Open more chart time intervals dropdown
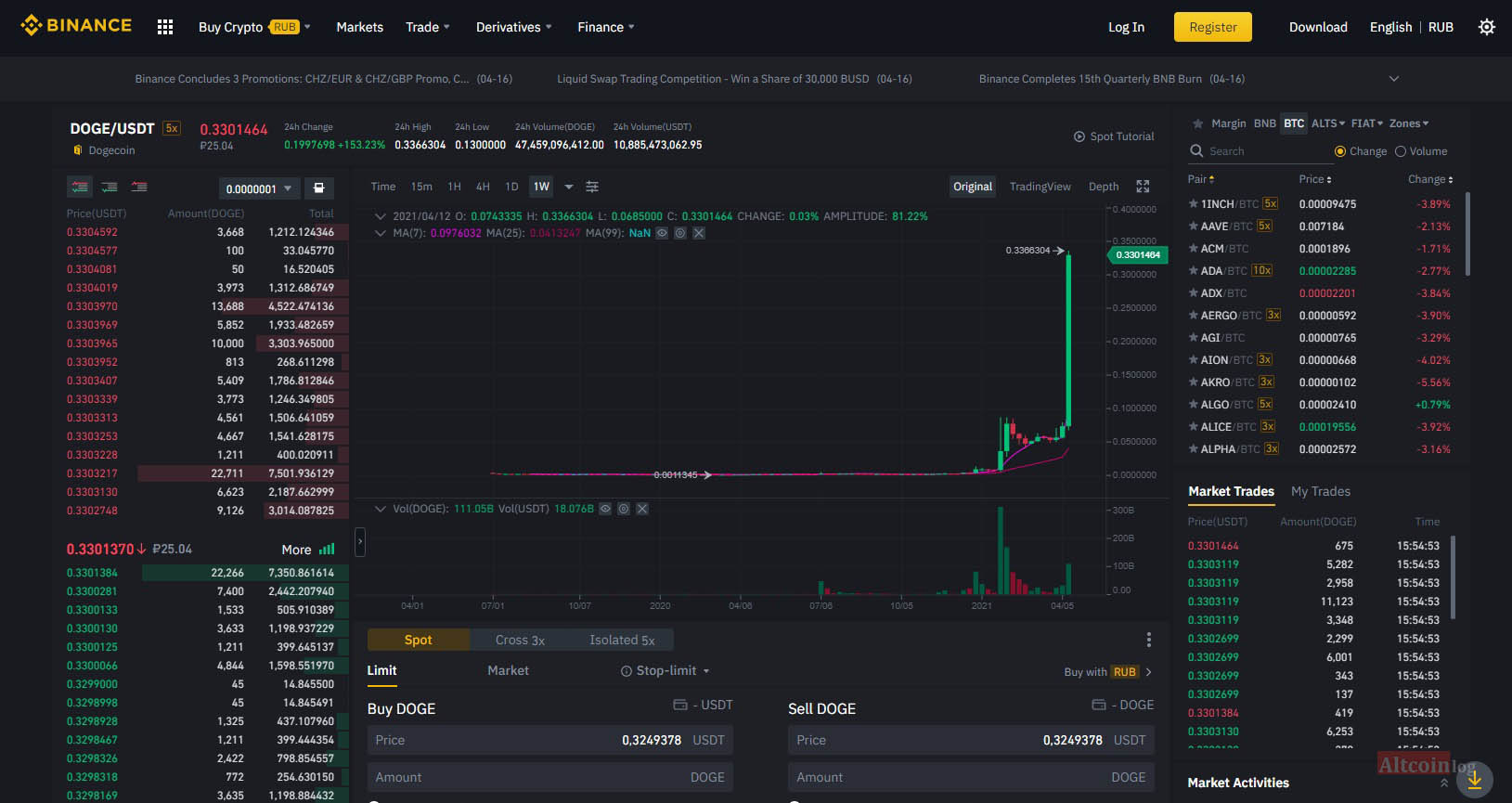Screen dimensions: 1512x803 click(569, 187)
